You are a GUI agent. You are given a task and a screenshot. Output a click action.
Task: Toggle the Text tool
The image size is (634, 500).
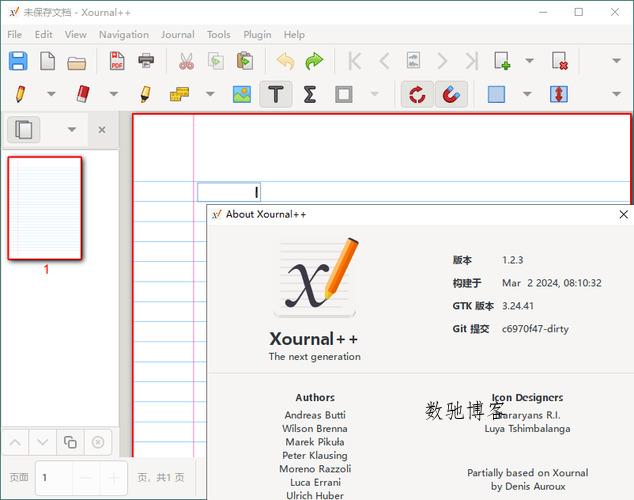[x=276, y=94]
